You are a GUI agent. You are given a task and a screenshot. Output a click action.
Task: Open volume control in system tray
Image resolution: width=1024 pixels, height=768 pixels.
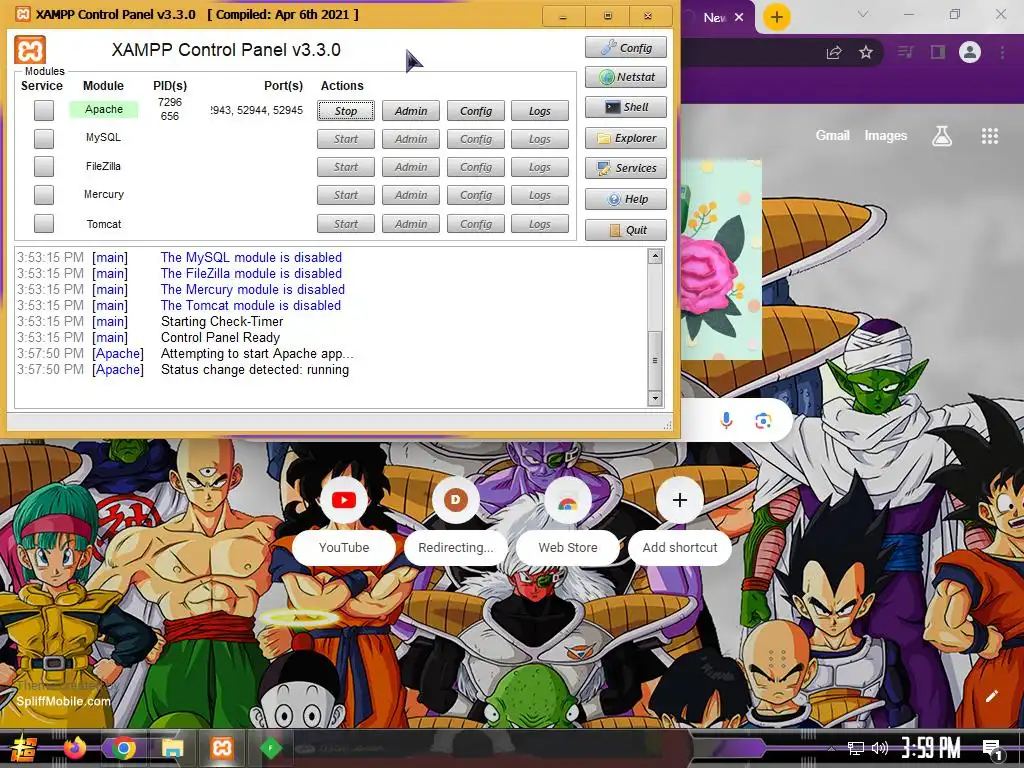coord(880,748)
